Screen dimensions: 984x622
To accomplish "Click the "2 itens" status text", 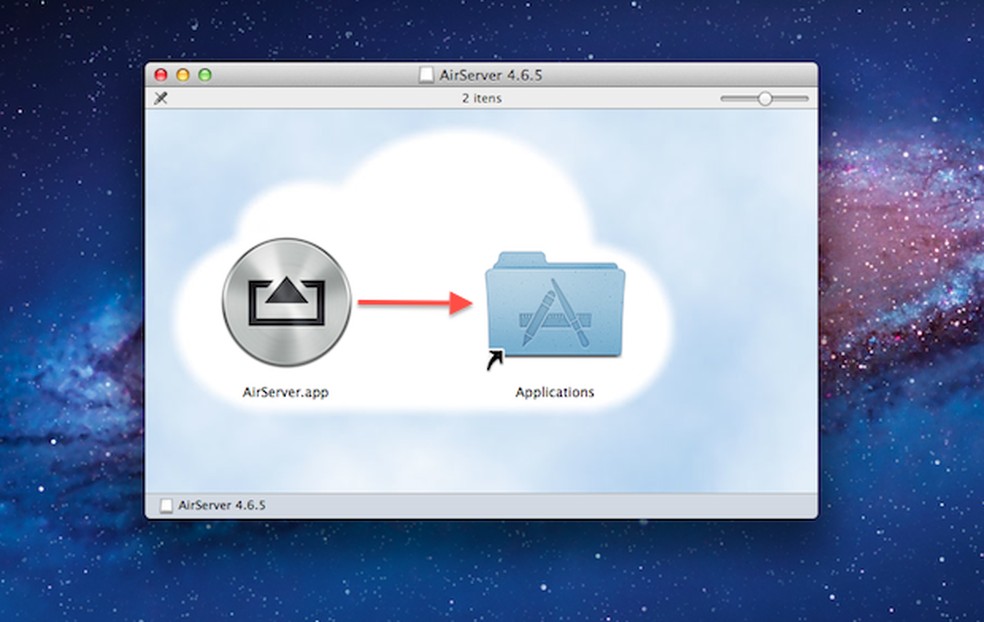I will [482, 99].
